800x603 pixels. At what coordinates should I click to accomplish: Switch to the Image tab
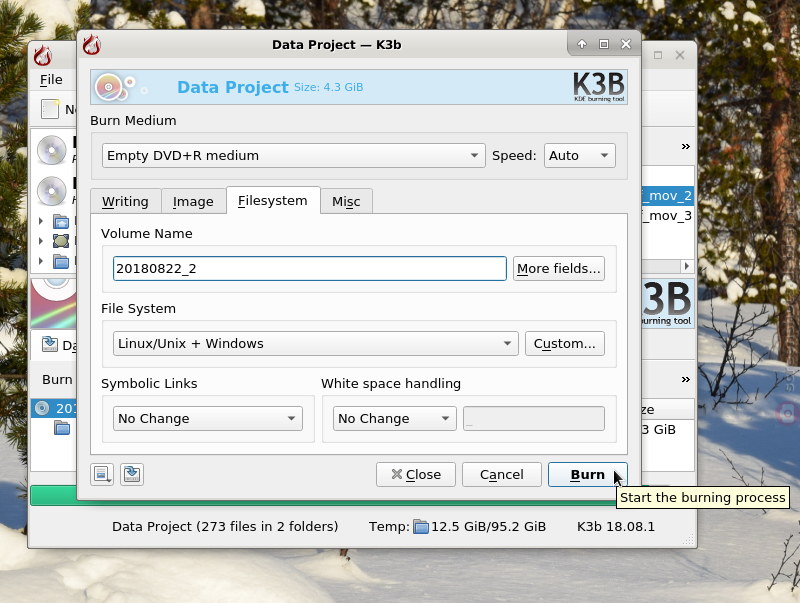tap(193, 201)
